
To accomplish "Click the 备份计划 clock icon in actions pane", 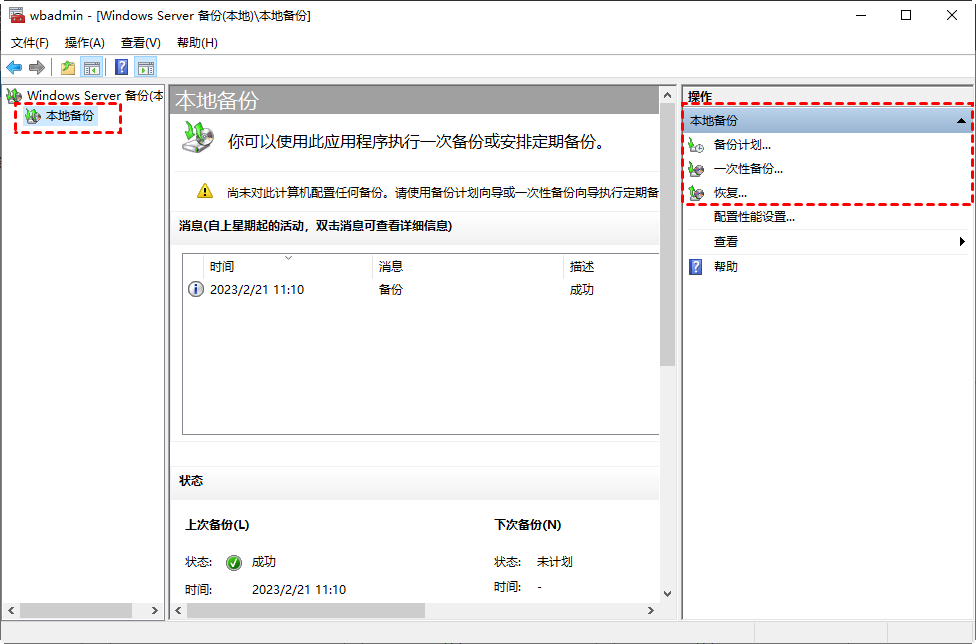I will tap(696, 145).
